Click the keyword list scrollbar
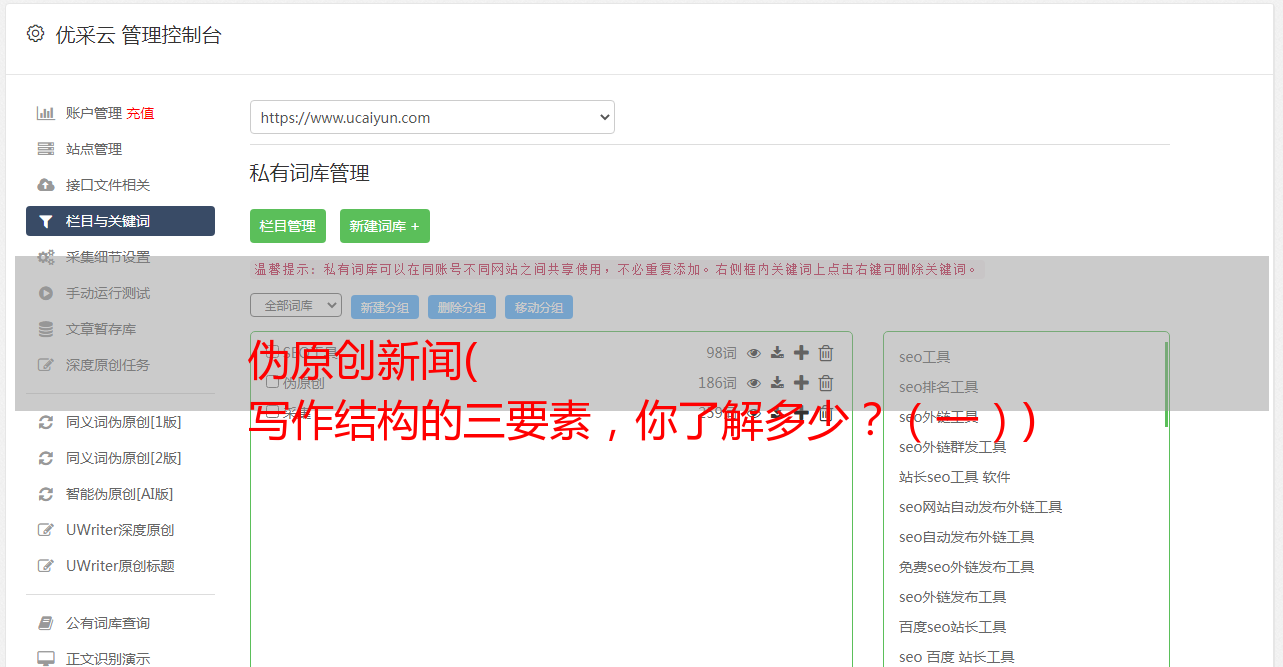Image resolution: width=1283 pixels, height=667 pixels. pyautogui.click(x=1166, y=384)
